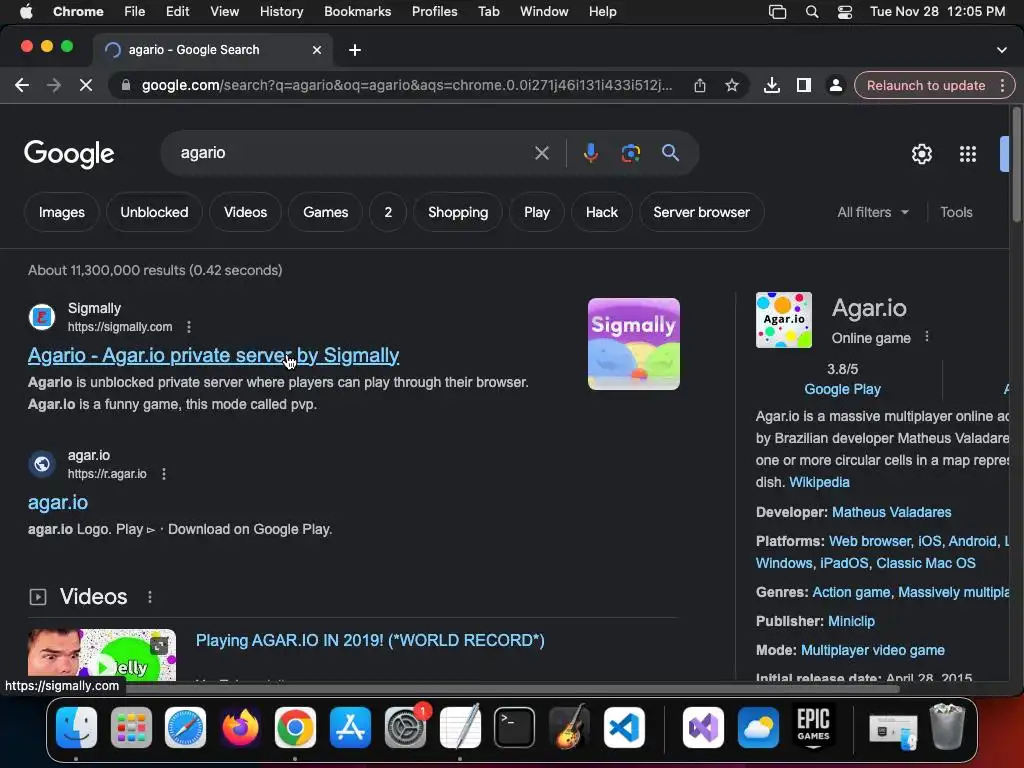Launch Safari from the Dock
Image resolution: width=1024 pixels, height=768 pixels.
185,728
